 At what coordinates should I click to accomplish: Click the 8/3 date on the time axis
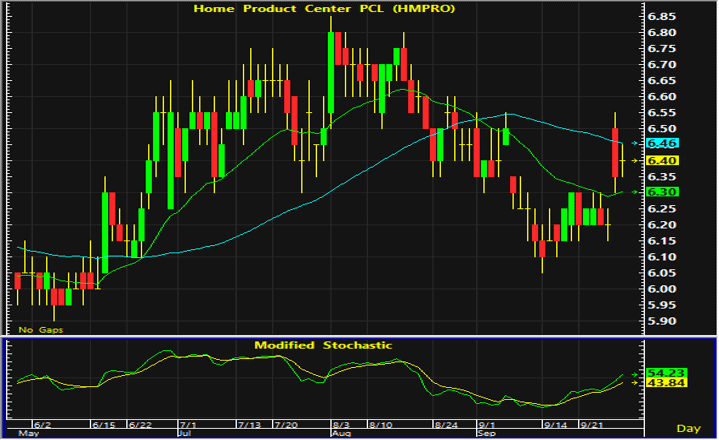tap(342, 425)
